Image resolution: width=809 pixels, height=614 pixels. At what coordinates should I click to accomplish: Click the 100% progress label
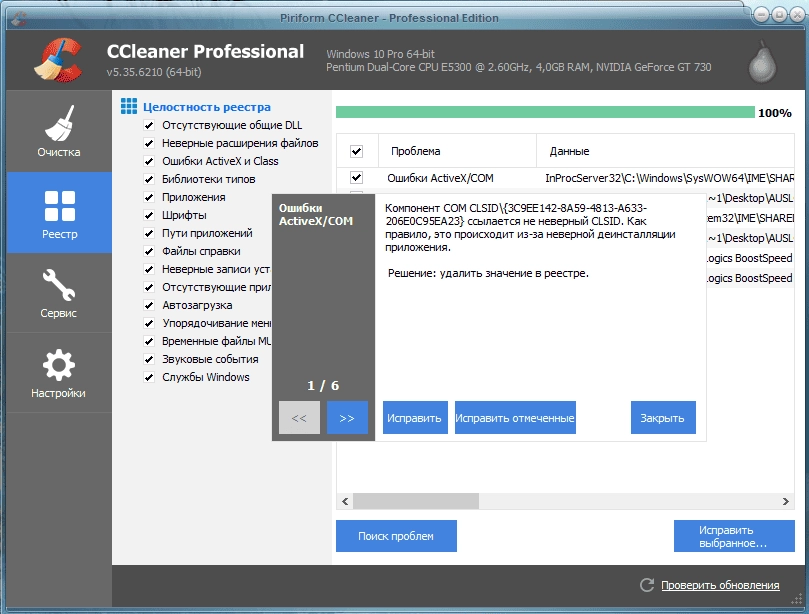pos(774,113)
